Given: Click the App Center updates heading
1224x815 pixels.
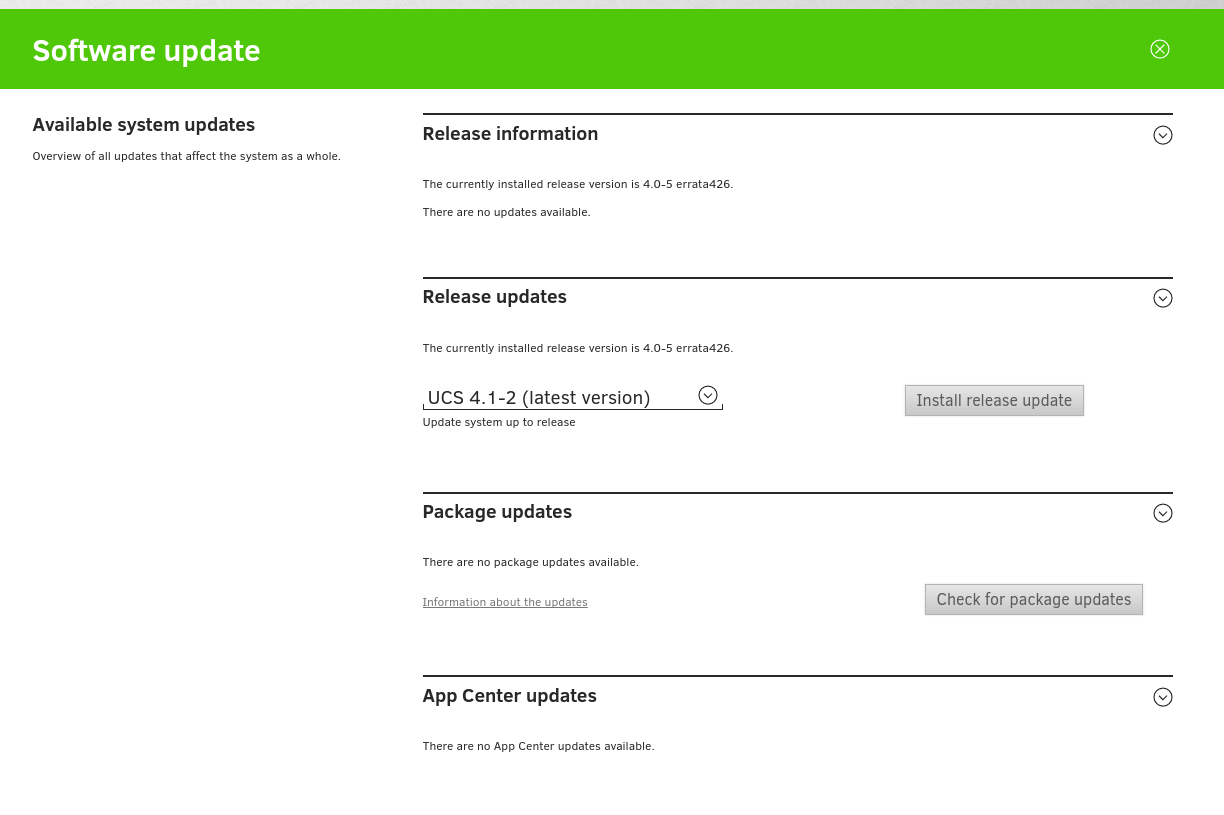Looking at the screenshot, I should [x=509, y=696].
